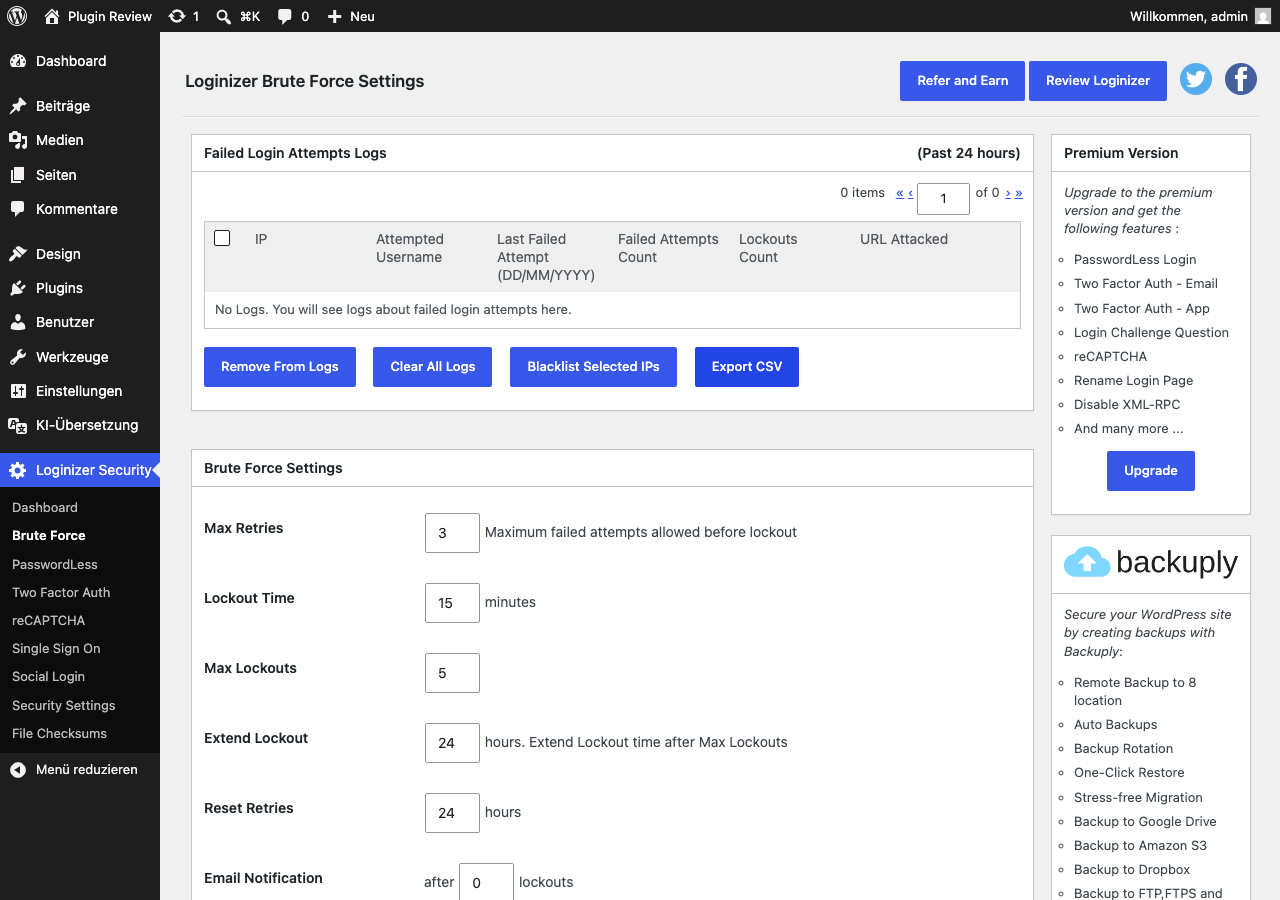Click the Menü reduzieren collapse arrow
Screen dimensions: 1280x900
18,770
